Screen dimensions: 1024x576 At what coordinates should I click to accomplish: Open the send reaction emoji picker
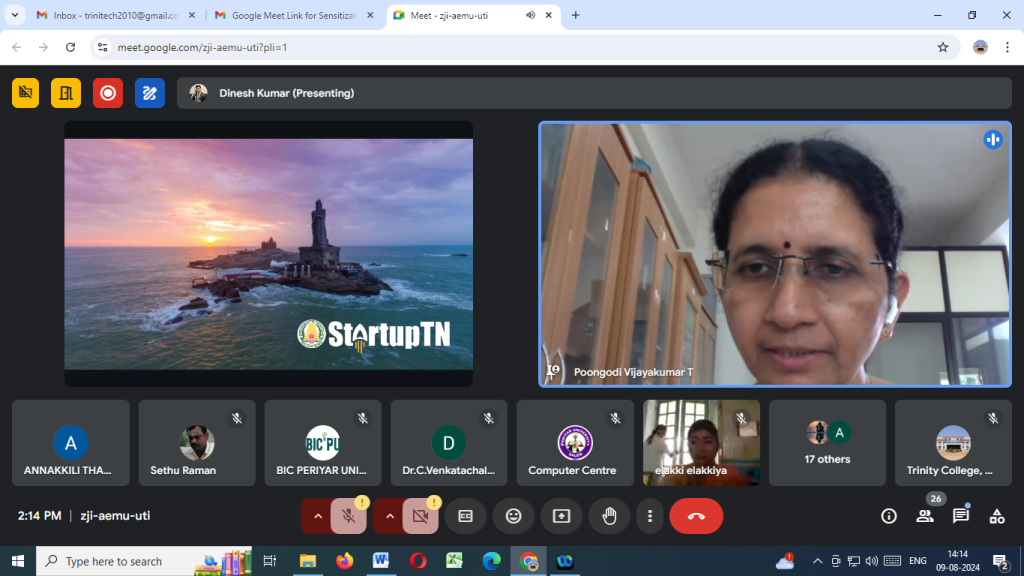click(x=513, y=516)
